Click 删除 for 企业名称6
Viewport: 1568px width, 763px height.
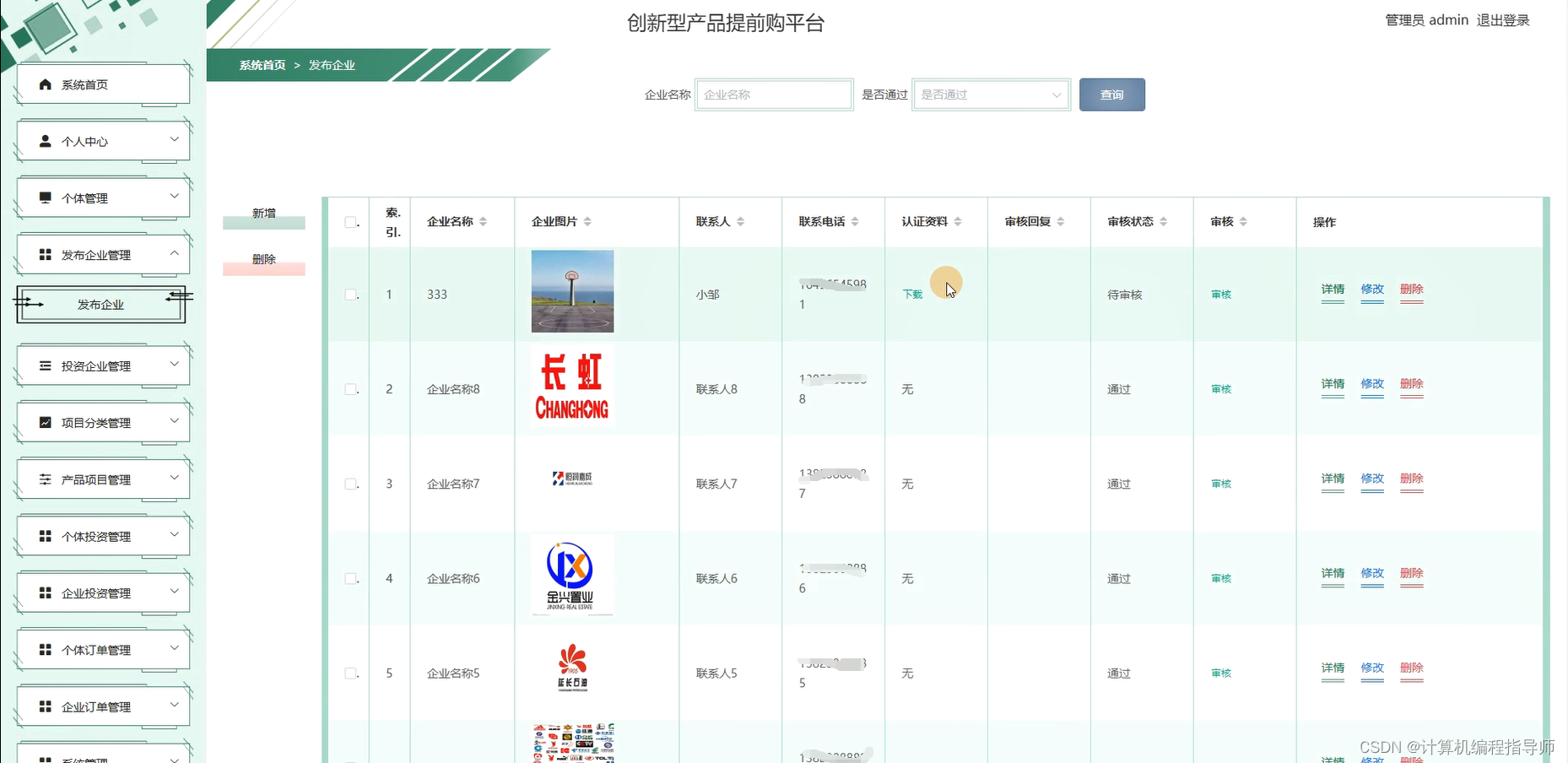click(x=1412, y=573)
